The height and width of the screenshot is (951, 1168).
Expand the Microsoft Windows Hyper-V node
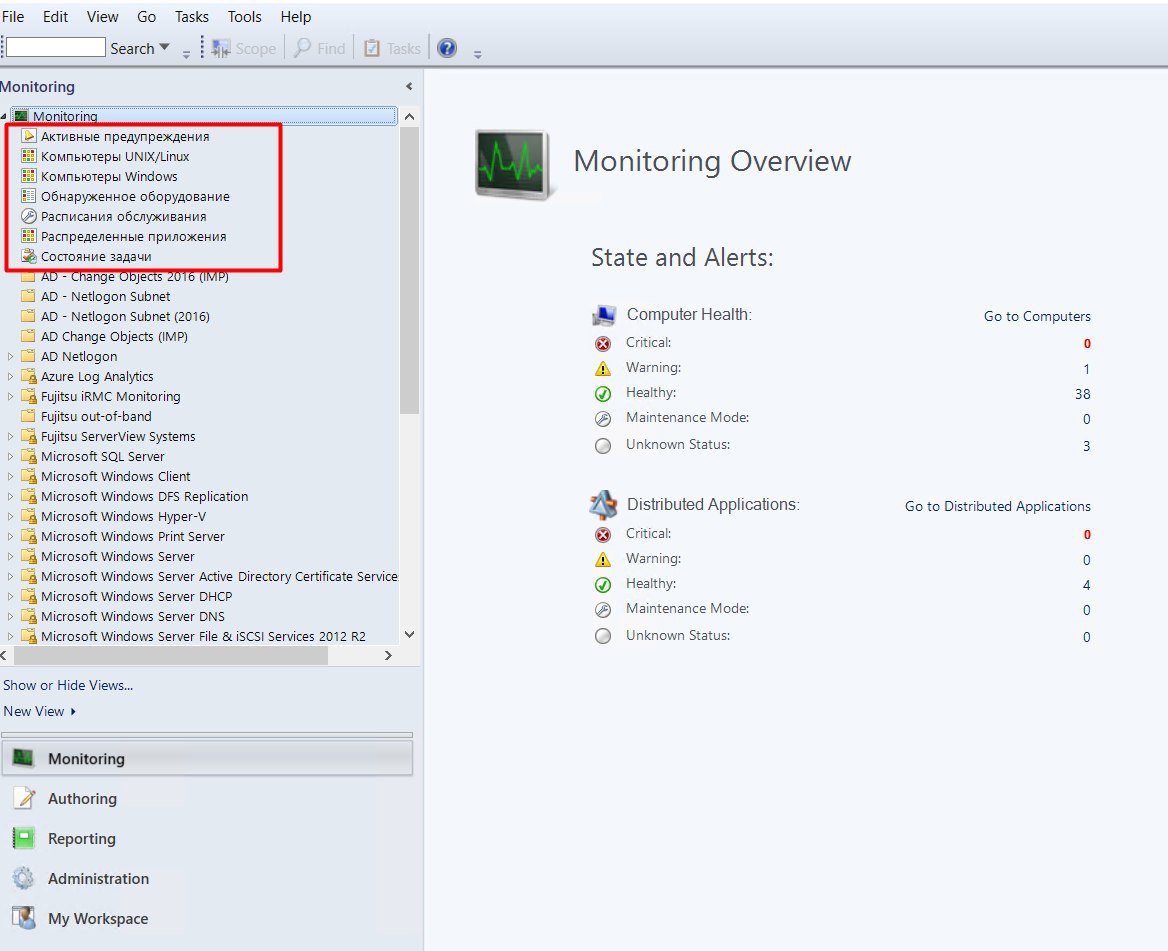tap(10, 516)
